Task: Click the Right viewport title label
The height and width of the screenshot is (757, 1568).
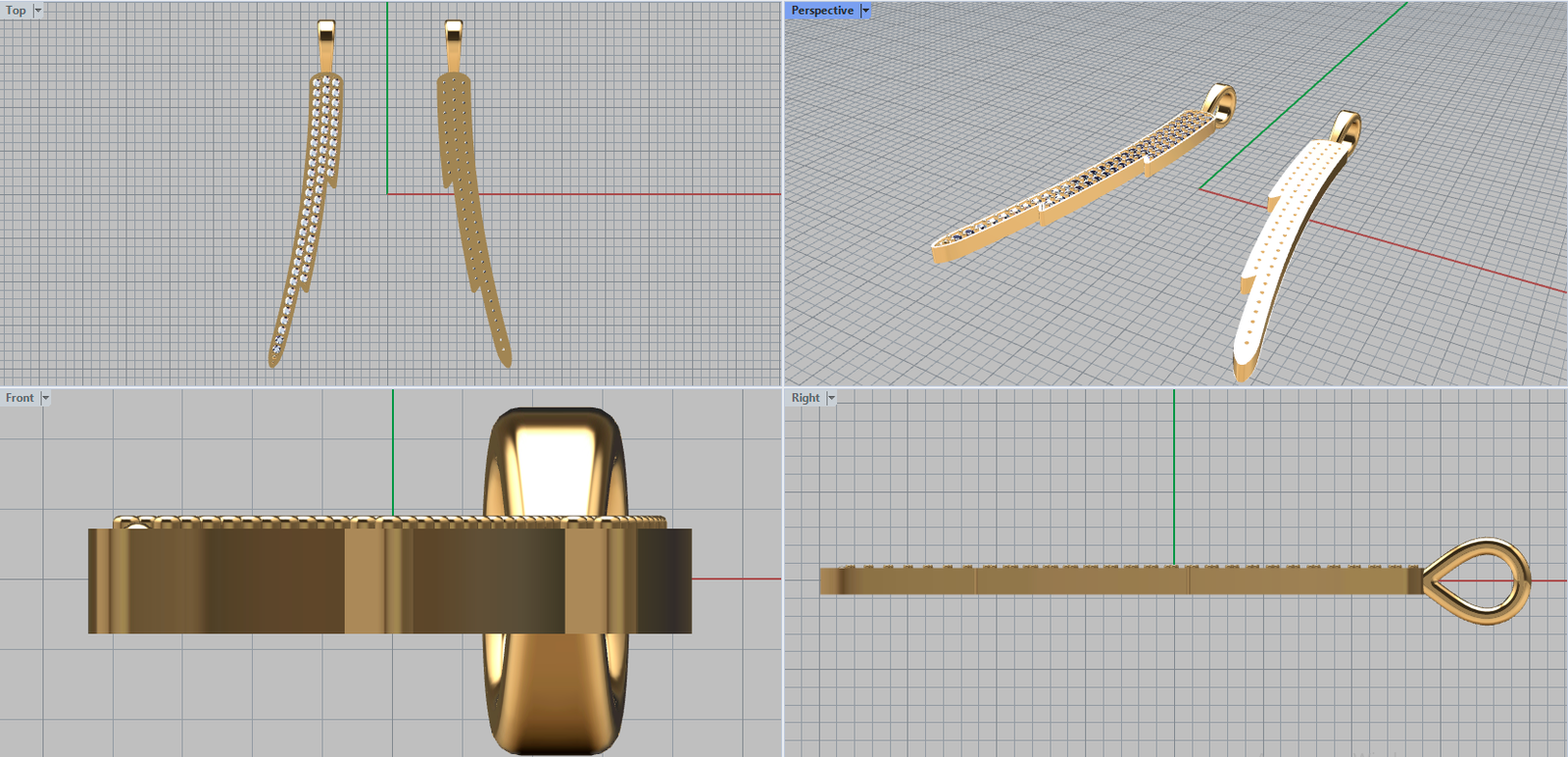Action: (x=805, y=398)
